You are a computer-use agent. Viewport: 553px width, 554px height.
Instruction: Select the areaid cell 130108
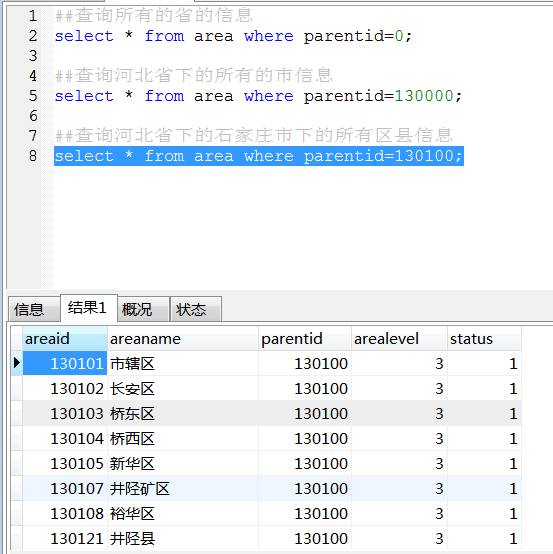pyautogui.click(x=65, y=514)
